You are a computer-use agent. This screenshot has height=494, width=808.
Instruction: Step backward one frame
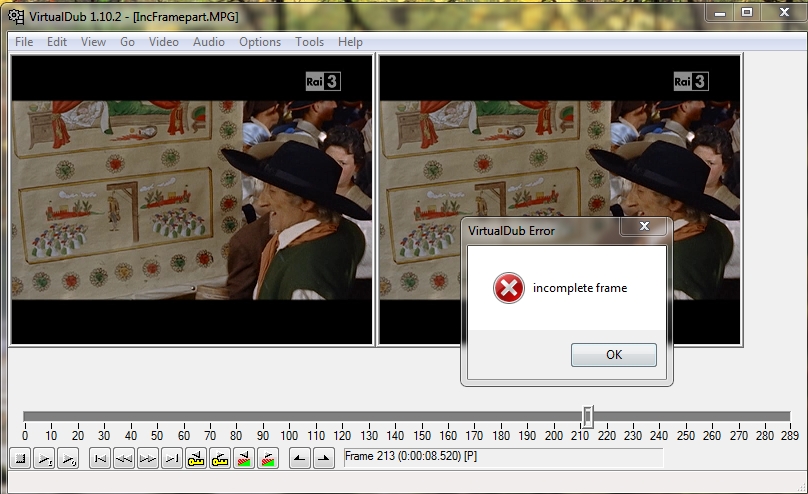click(124, 458)
